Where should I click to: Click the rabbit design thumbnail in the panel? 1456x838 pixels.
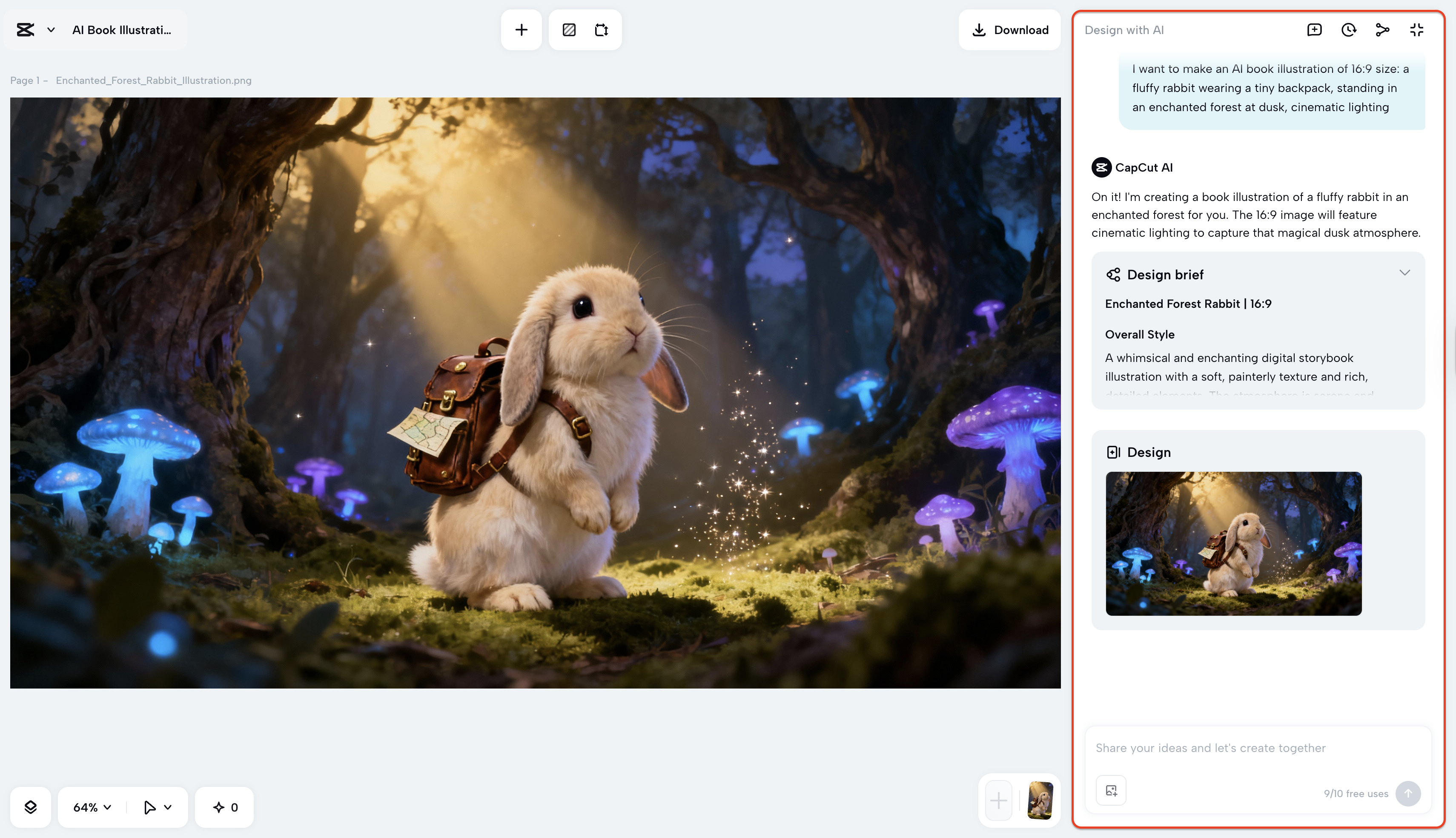pyautogui.click(x=1233, y=543)
